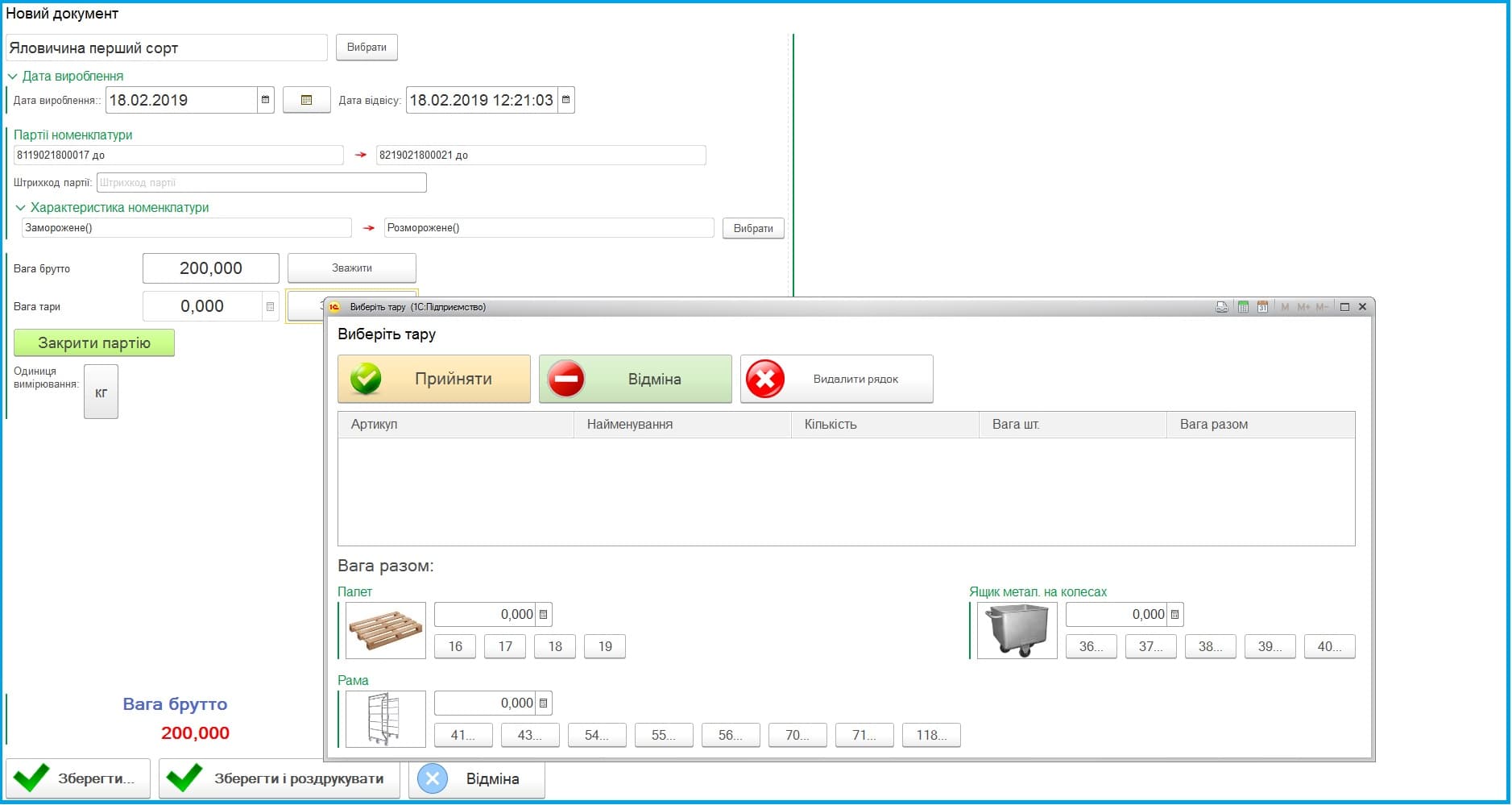Viewport: 1512px width, 805px height.
Task: Click the Рама frame rack image
Action: click(x=385, y=719)
